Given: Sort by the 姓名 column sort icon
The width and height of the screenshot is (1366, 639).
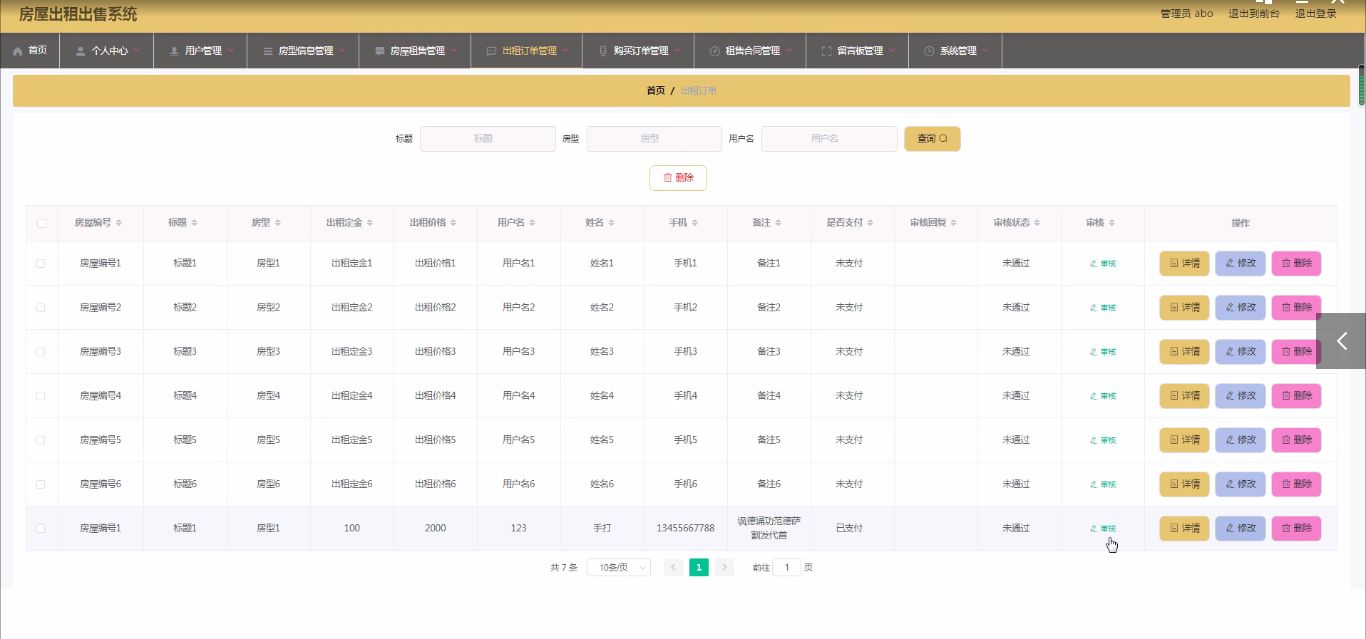Looking at the screenshot, I should (612, 223).
